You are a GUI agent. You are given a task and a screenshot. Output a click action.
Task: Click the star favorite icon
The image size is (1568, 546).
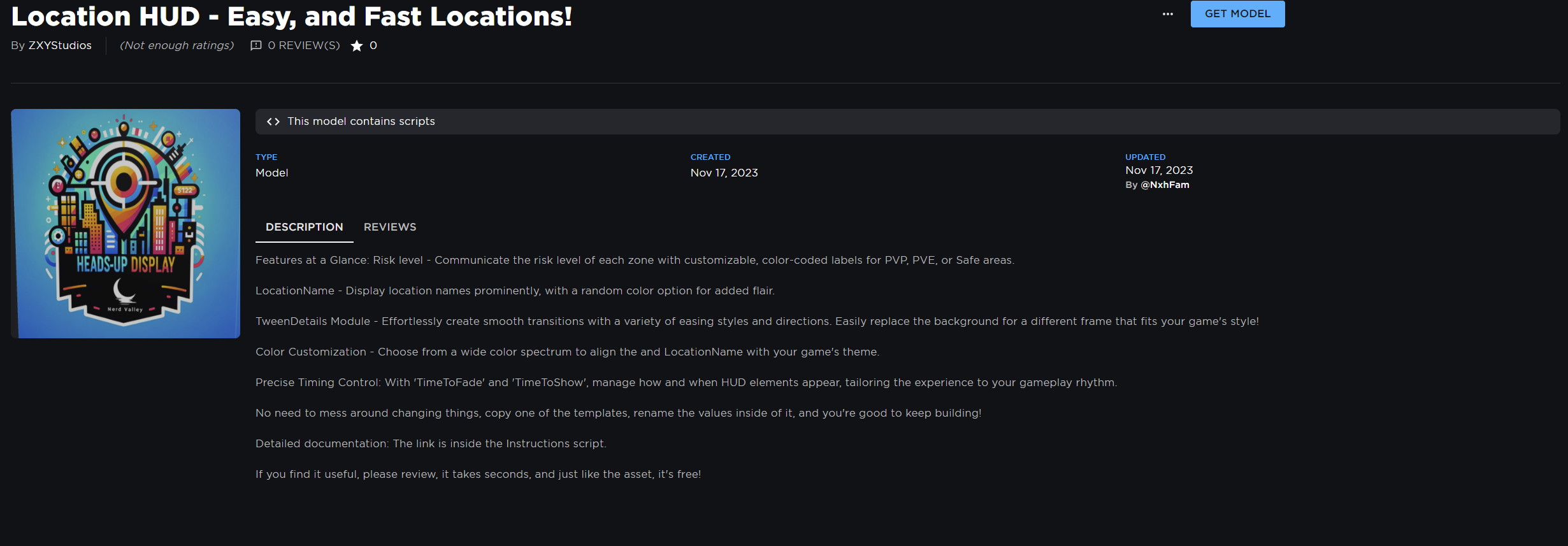[357, 46]
